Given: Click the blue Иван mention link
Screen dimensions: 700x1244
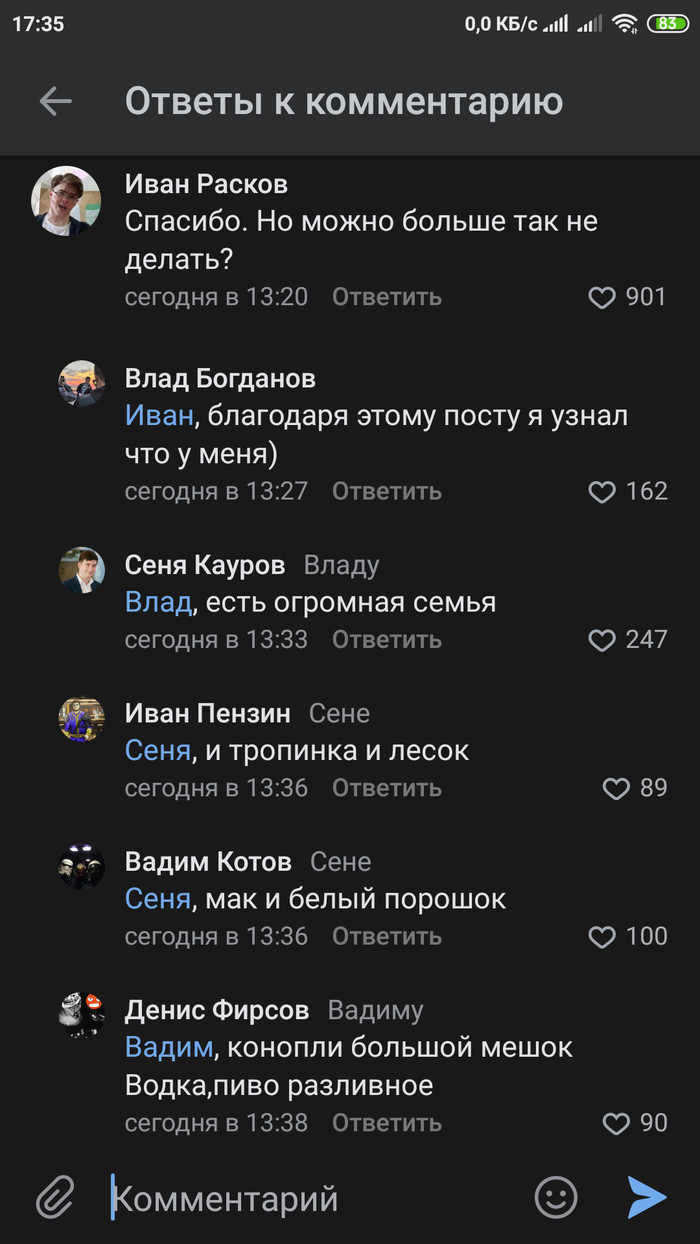Looking at the screenshot, I should click(x=159, y=416).
